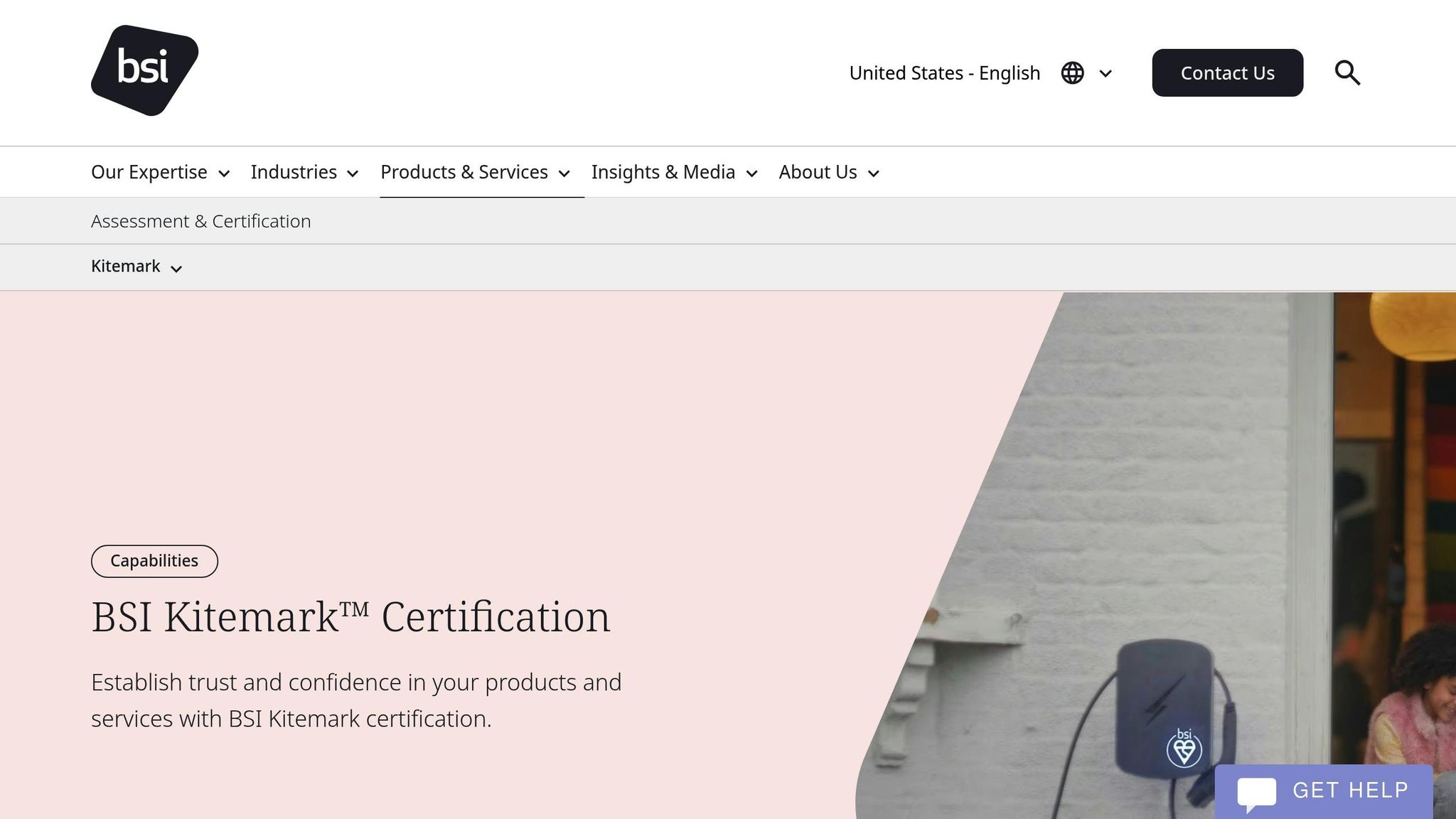Select United States - English text
The image size is (1456, 819).
945,73
